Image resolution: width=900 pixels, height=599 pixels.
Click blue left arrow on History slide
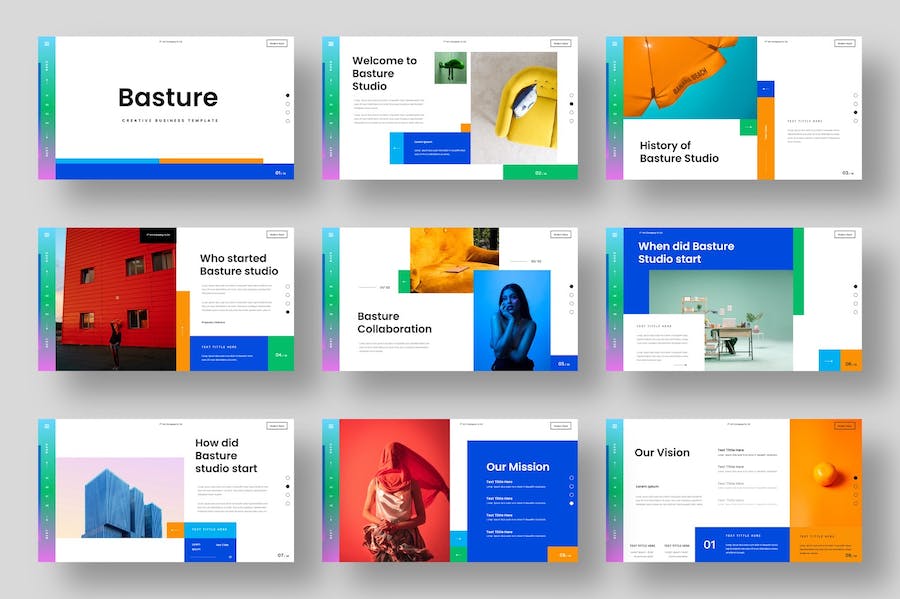coord(765,89)
